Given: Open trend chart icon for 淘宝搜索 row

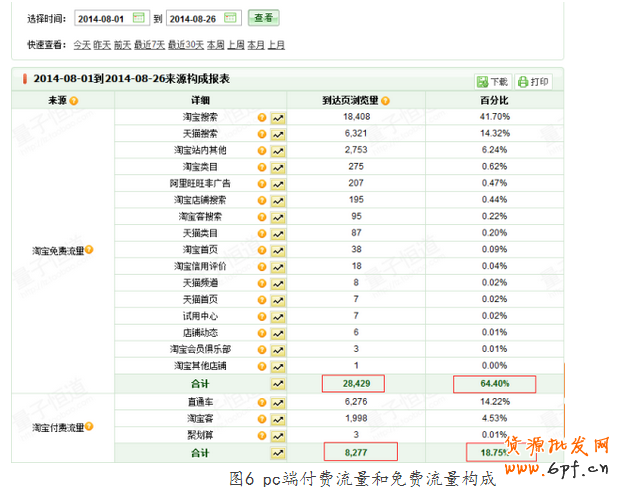Looking at the screenshot, I should pyautogui.click(x=278, y=117).
